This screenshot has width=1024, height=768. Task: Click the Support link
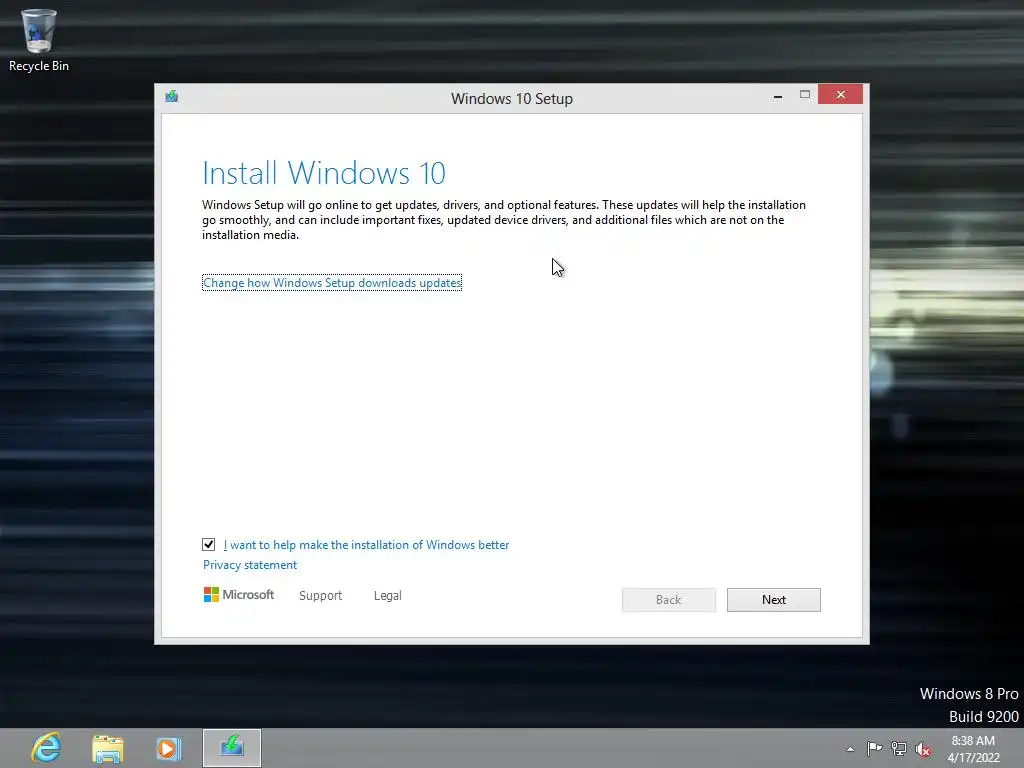tap(320, 596)
